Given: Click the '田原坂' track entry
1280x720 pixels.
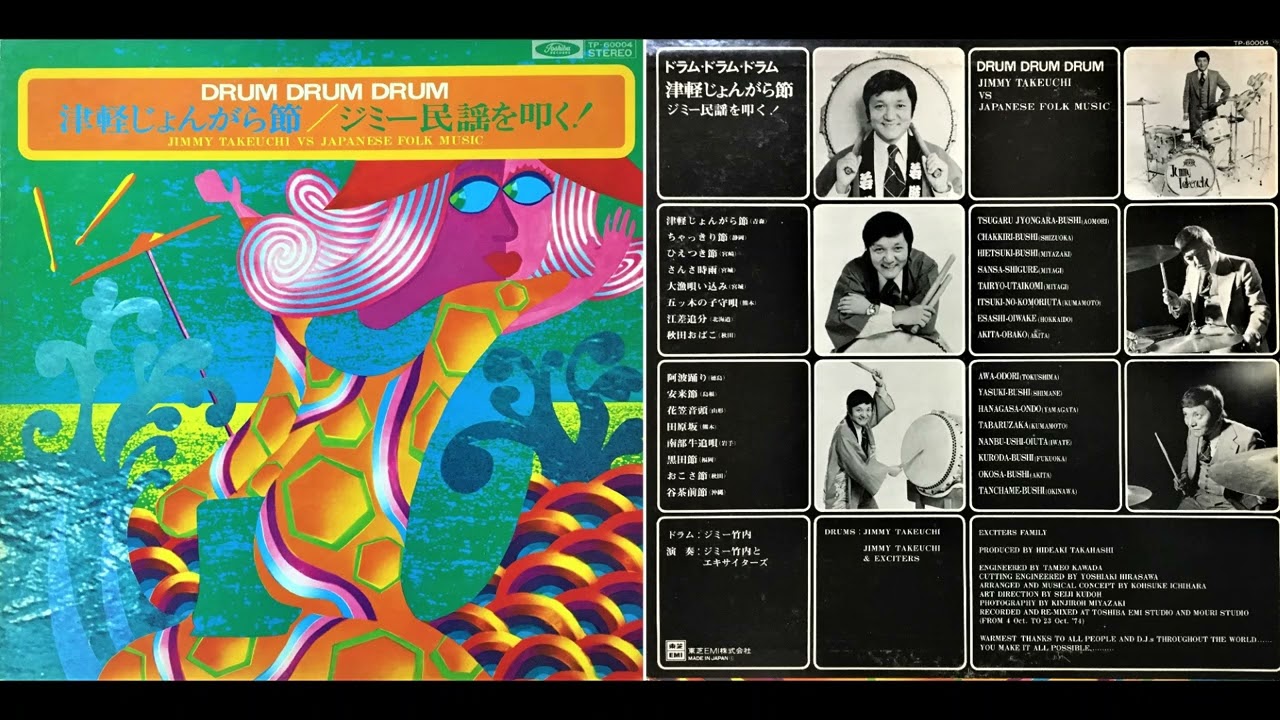Looking at the screenshot, I should tap(682, 427).
